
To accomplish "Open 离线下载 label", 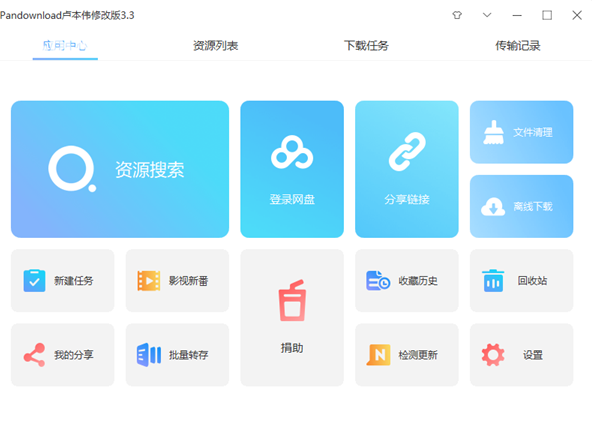I will coord(533,206).
